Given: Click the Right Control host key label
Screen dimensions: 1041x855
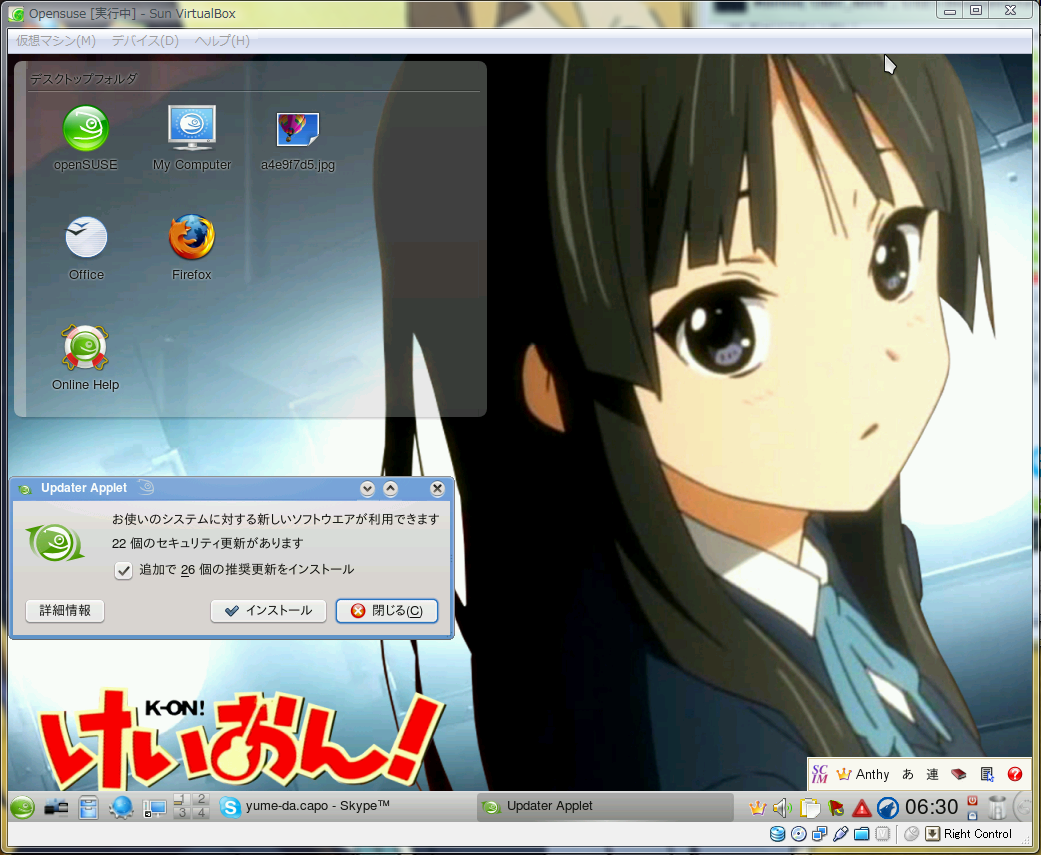Looking at the screenshot, I should tap(977, 834).
